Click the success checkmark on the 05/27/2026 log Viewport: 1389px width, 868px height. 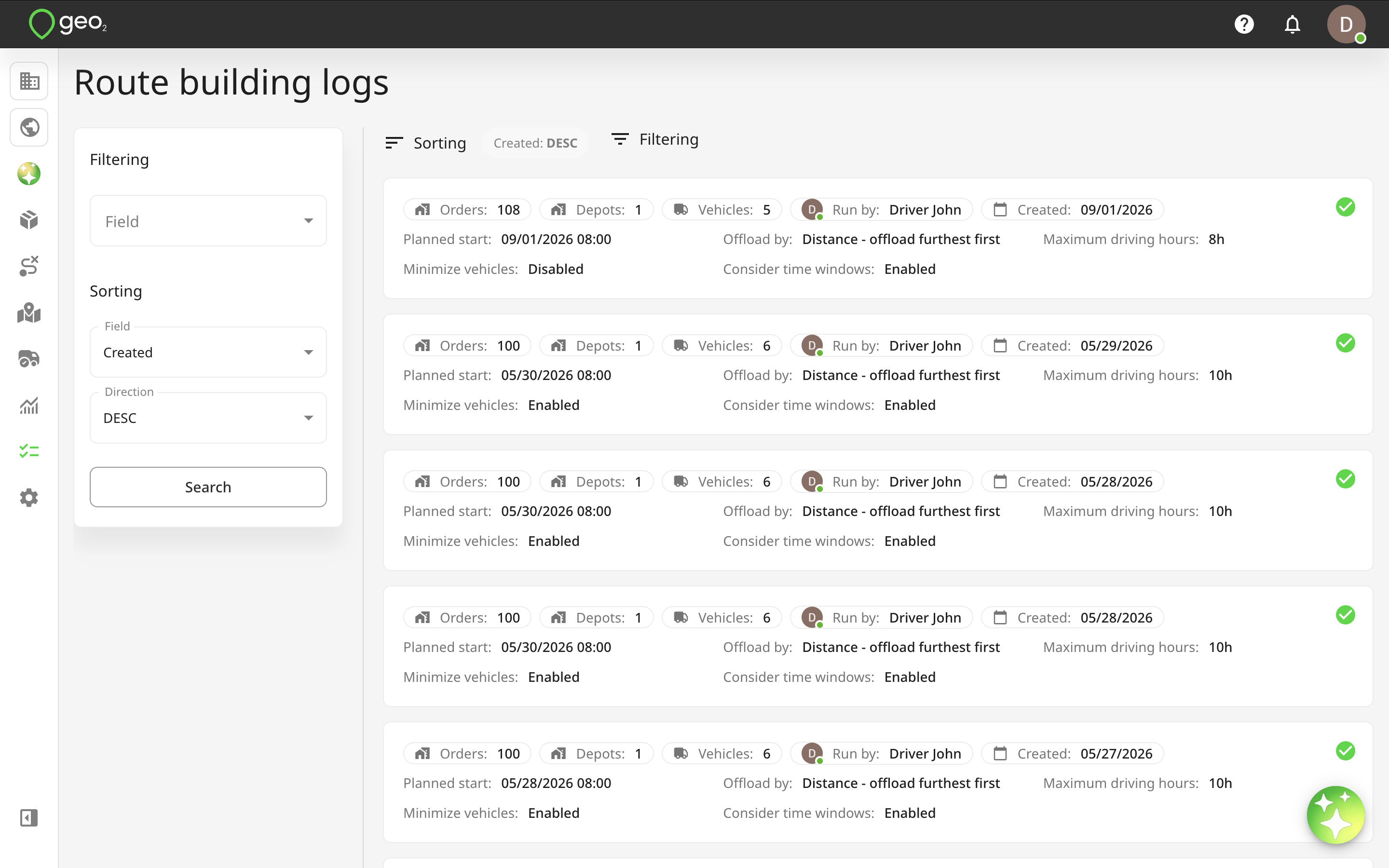tap(1346, 751)
